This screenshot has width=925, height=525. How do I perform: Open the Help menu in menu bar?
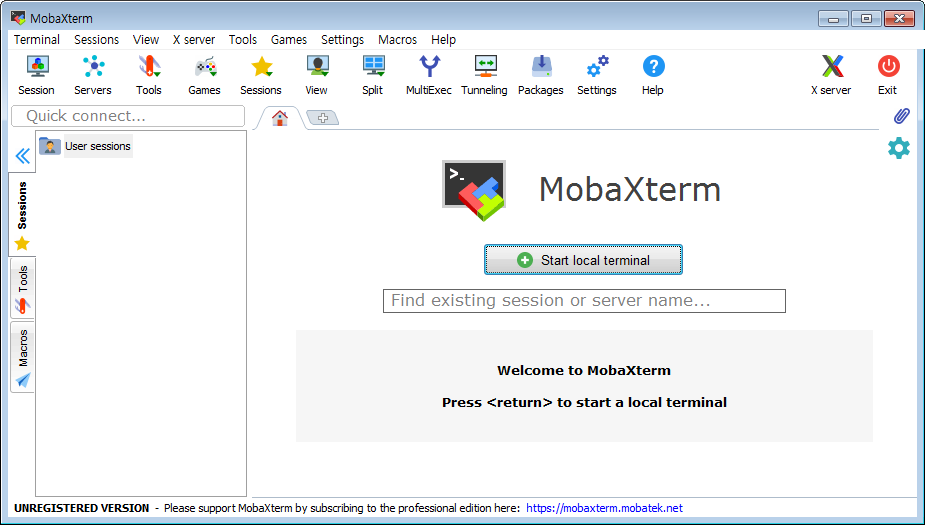point(444,40)
